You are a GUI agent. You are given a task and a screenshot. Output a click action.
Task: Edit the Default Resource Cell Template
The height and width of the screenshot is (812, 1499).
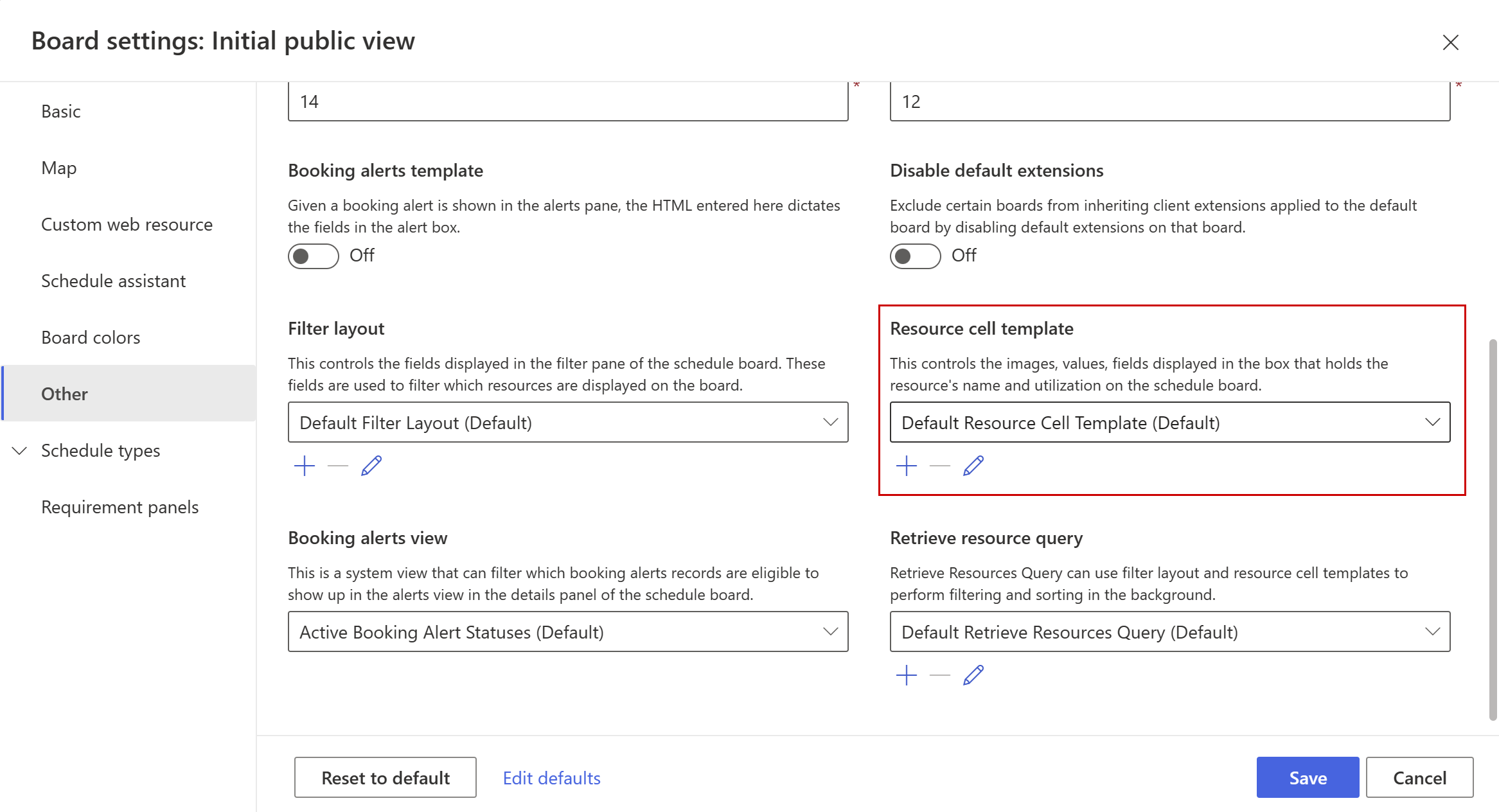coord(973,466)
